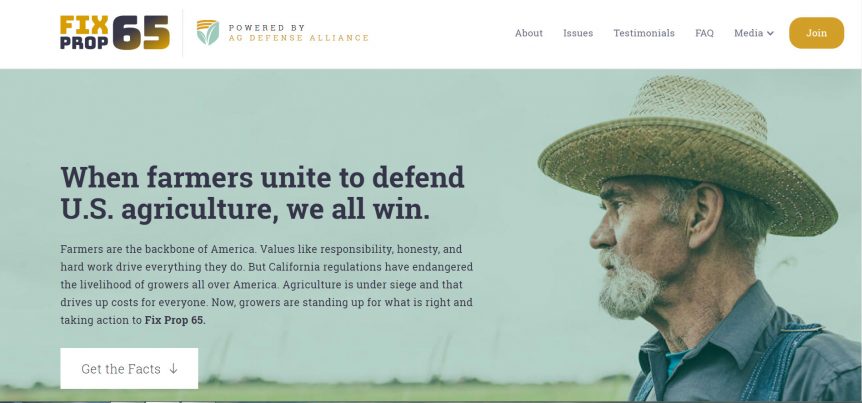Screen dimensions: 862x403
Task: Click the yellow Join button
Action: (816, 33)
